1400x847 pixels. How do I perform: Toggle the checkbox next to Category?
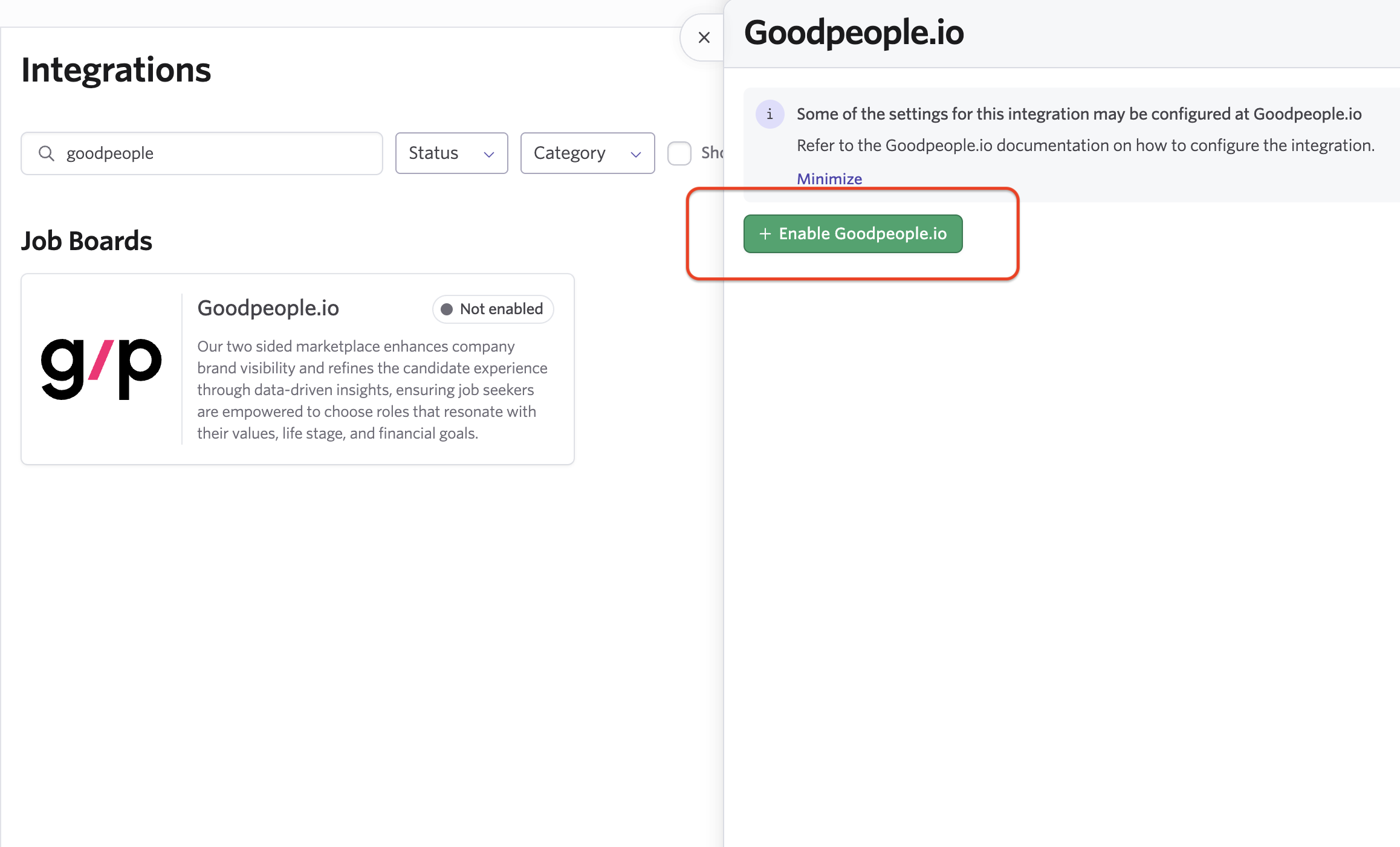coord(679,153)
